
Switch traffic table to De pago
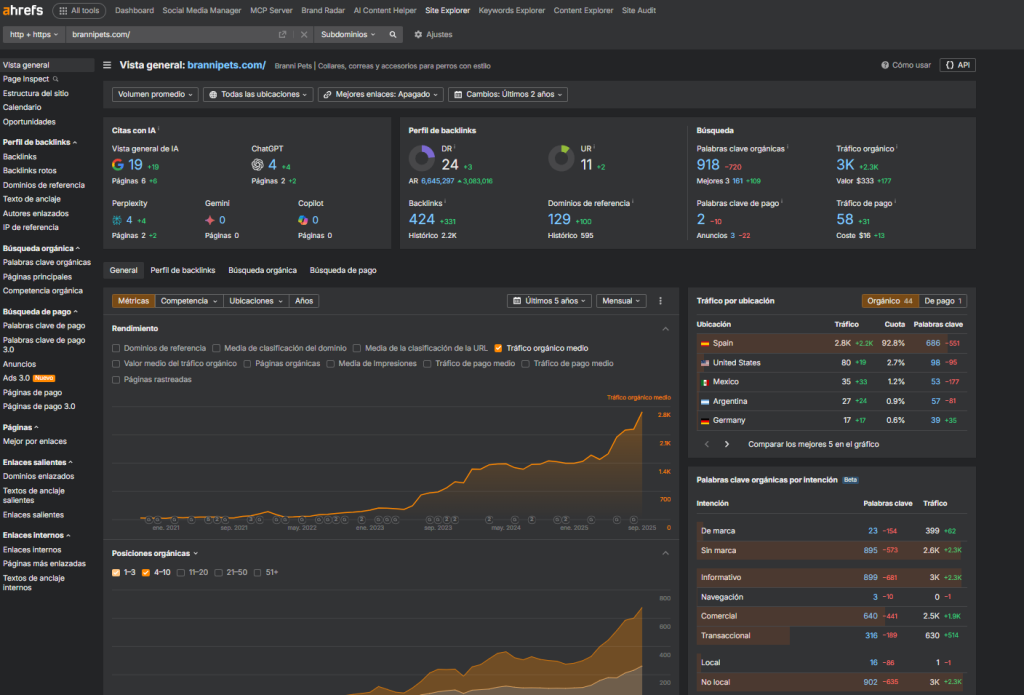point(942,301)
